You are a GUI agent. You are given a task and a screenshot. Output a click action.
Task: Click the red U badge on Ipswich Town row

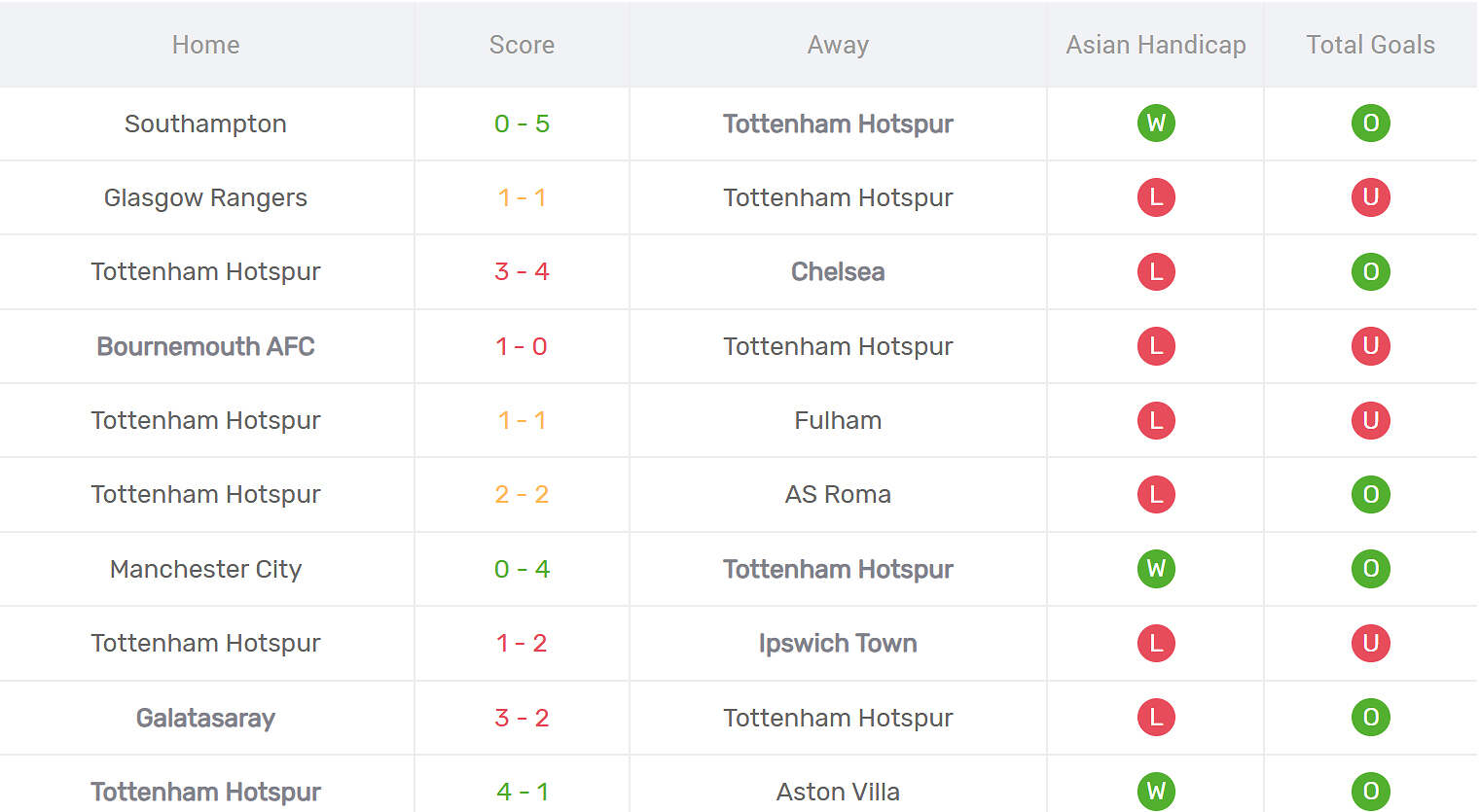click(x=1371, y=643)
